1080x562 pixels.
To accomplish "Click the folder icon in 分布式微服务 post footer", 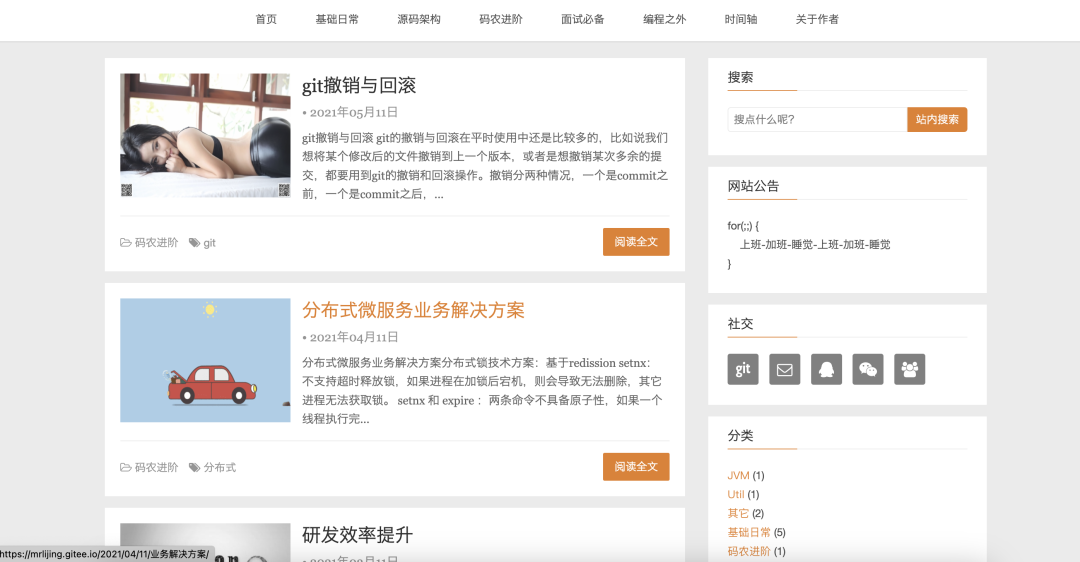I will click(125, 467).
